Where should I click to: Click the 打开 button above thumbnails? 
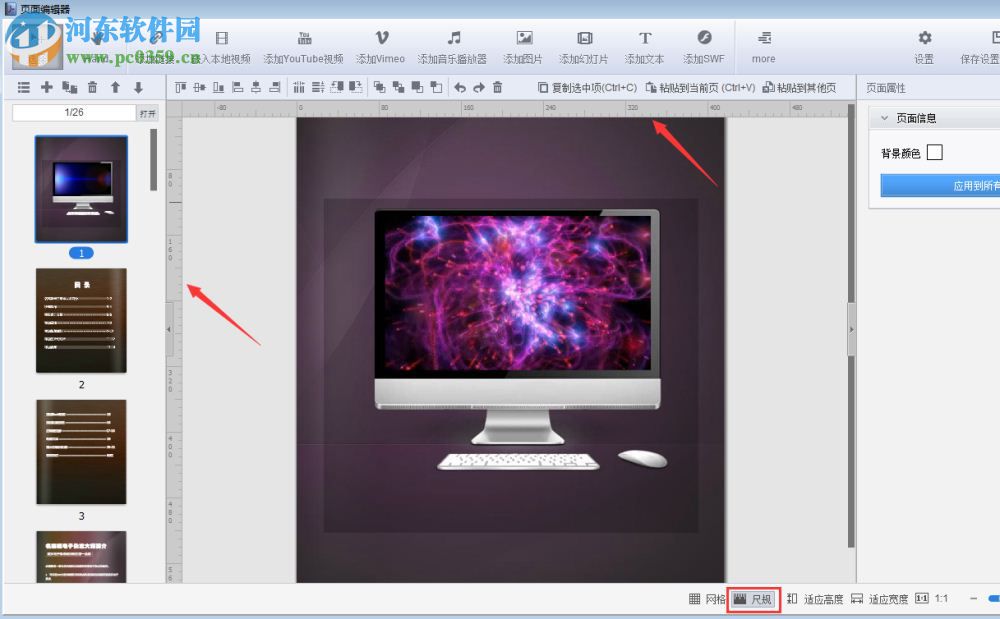pos(148,112)
